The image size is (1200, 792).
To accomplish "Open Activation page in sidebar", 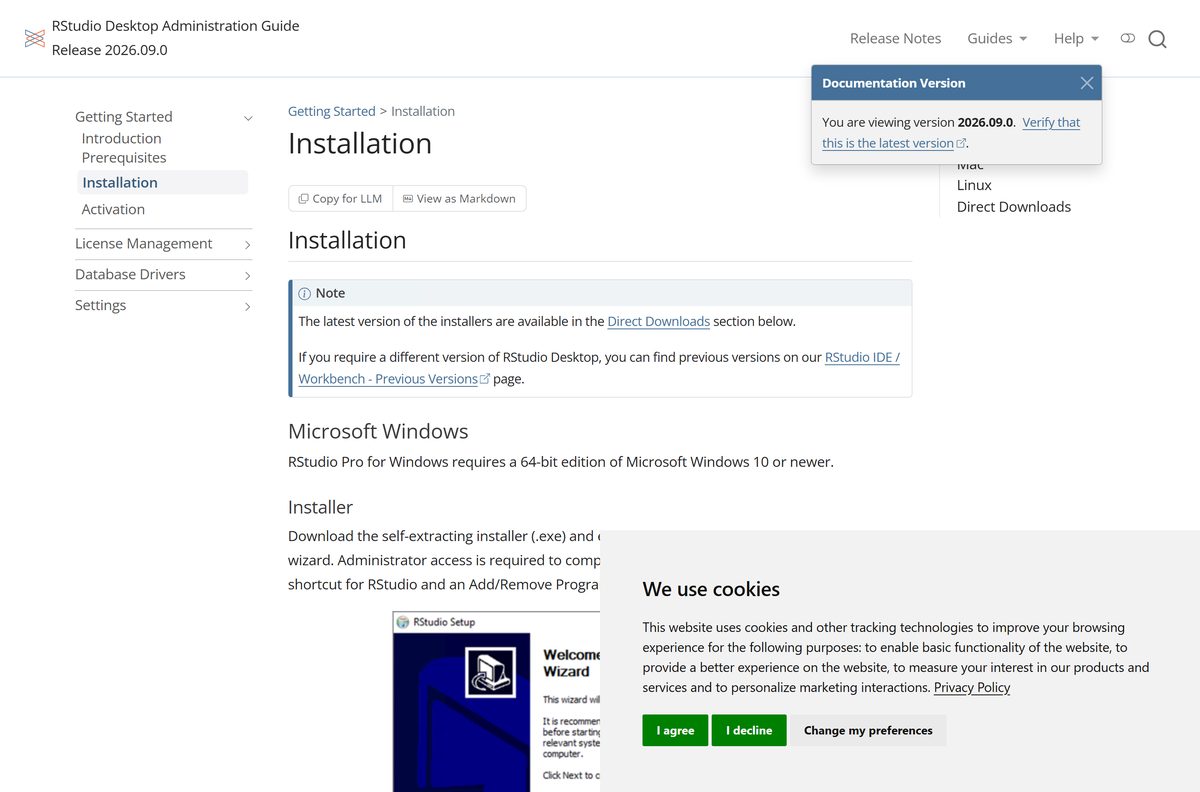I will (x=113, y=209).
